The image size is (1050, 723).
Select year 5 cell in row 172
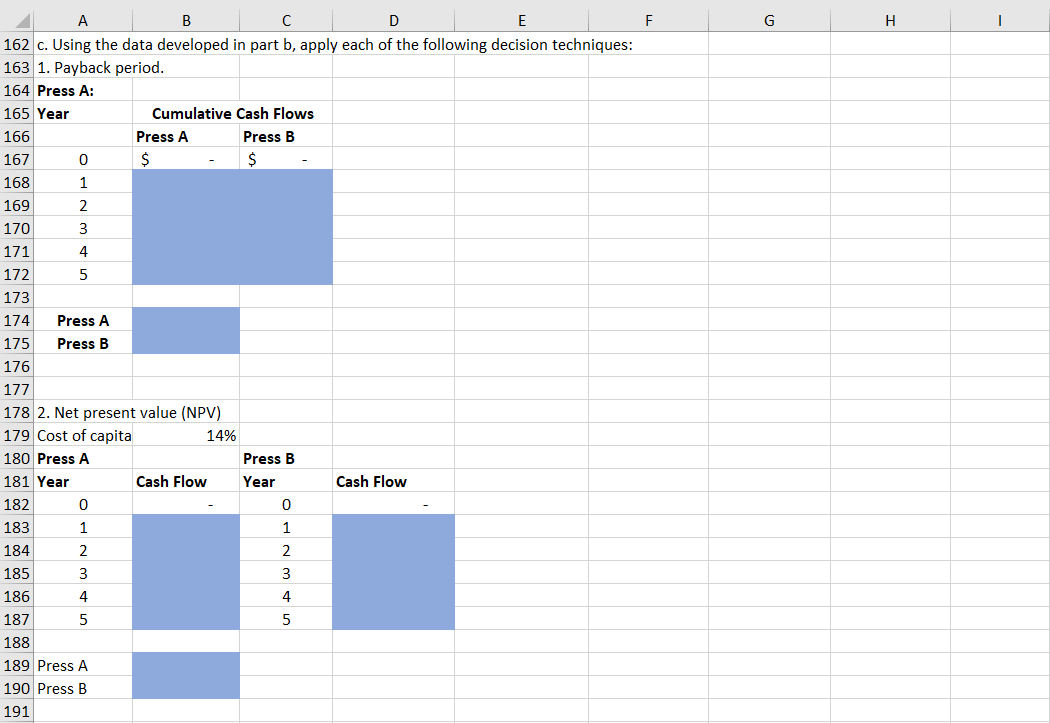tap(83, 274)
